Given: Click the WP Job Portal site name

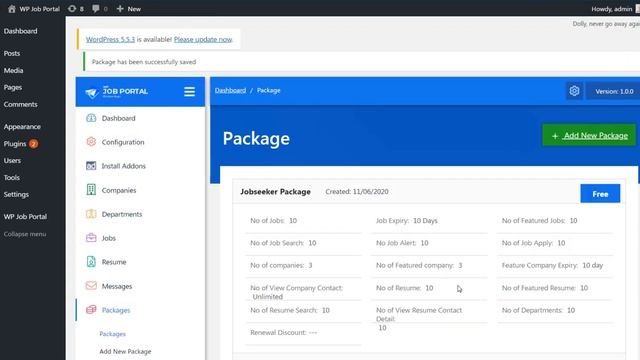Looking at the screenshot, I should 40,9.
